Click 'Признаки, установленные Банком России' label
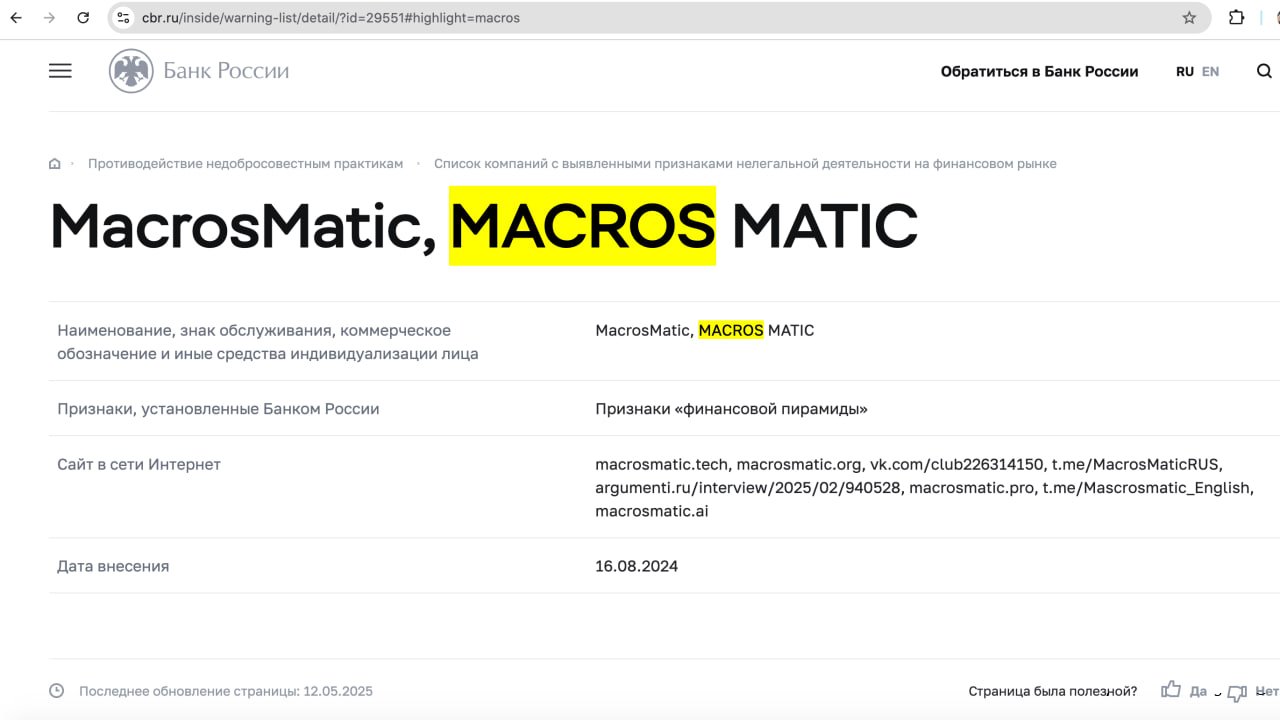 click(x=218, y=409)
